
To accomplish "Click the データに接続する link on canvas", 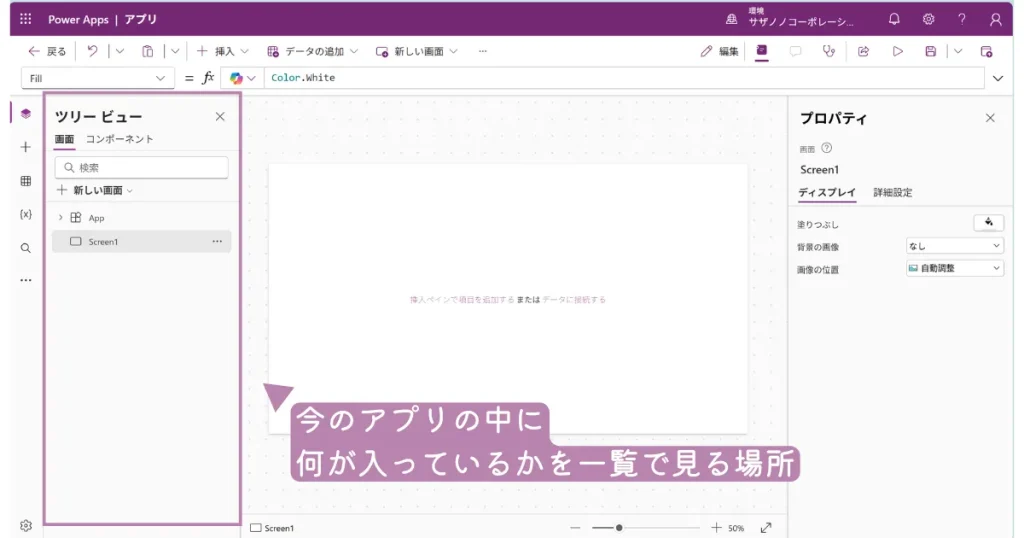I will click(574, 299).
